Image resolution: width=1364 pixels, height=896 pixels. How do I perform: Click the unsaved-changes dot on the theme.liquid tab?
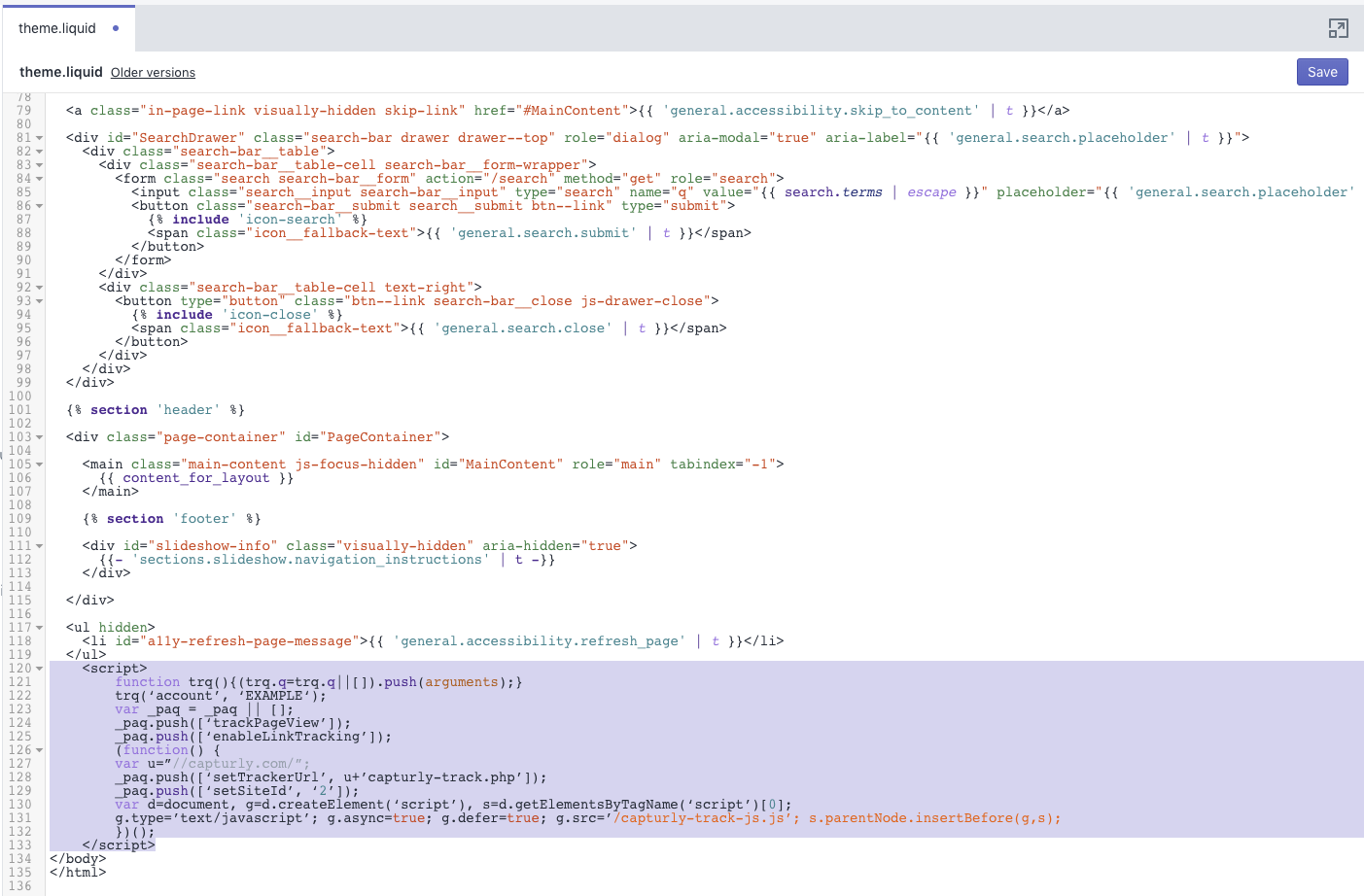click(x=116, y=28)
